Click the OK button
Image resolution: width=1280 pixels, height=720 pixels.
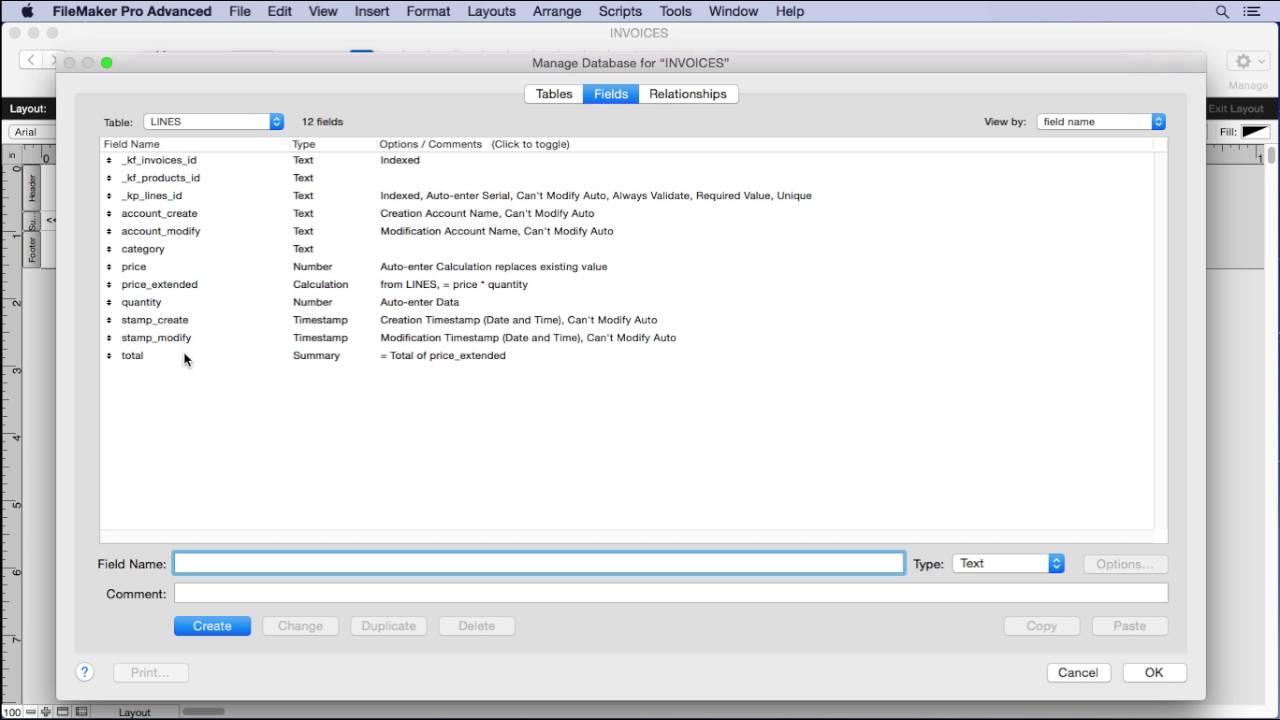point(1154,672)
